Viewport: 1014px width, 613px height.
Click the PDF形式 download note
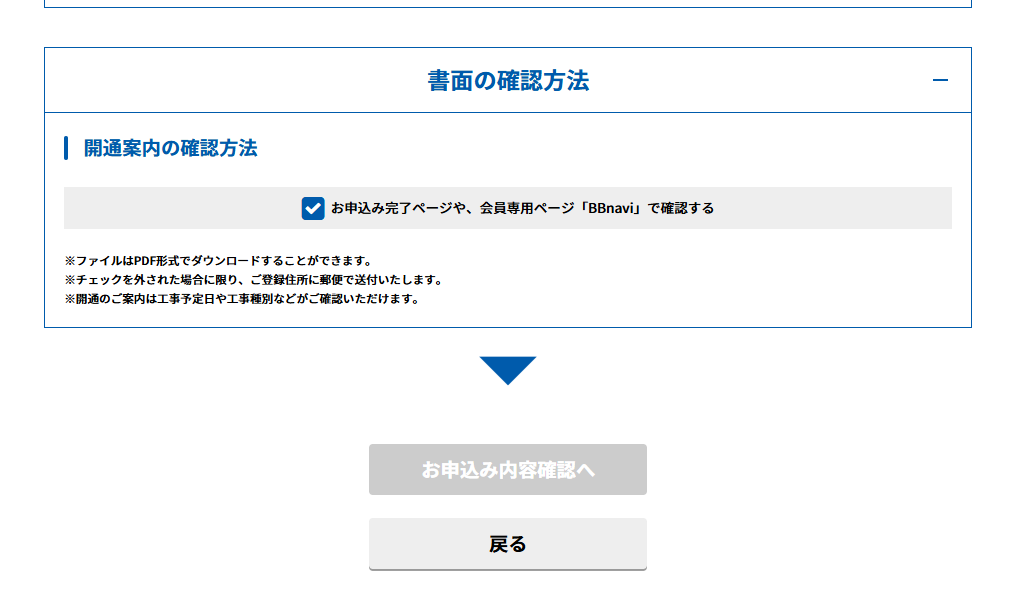pos(218,261)
